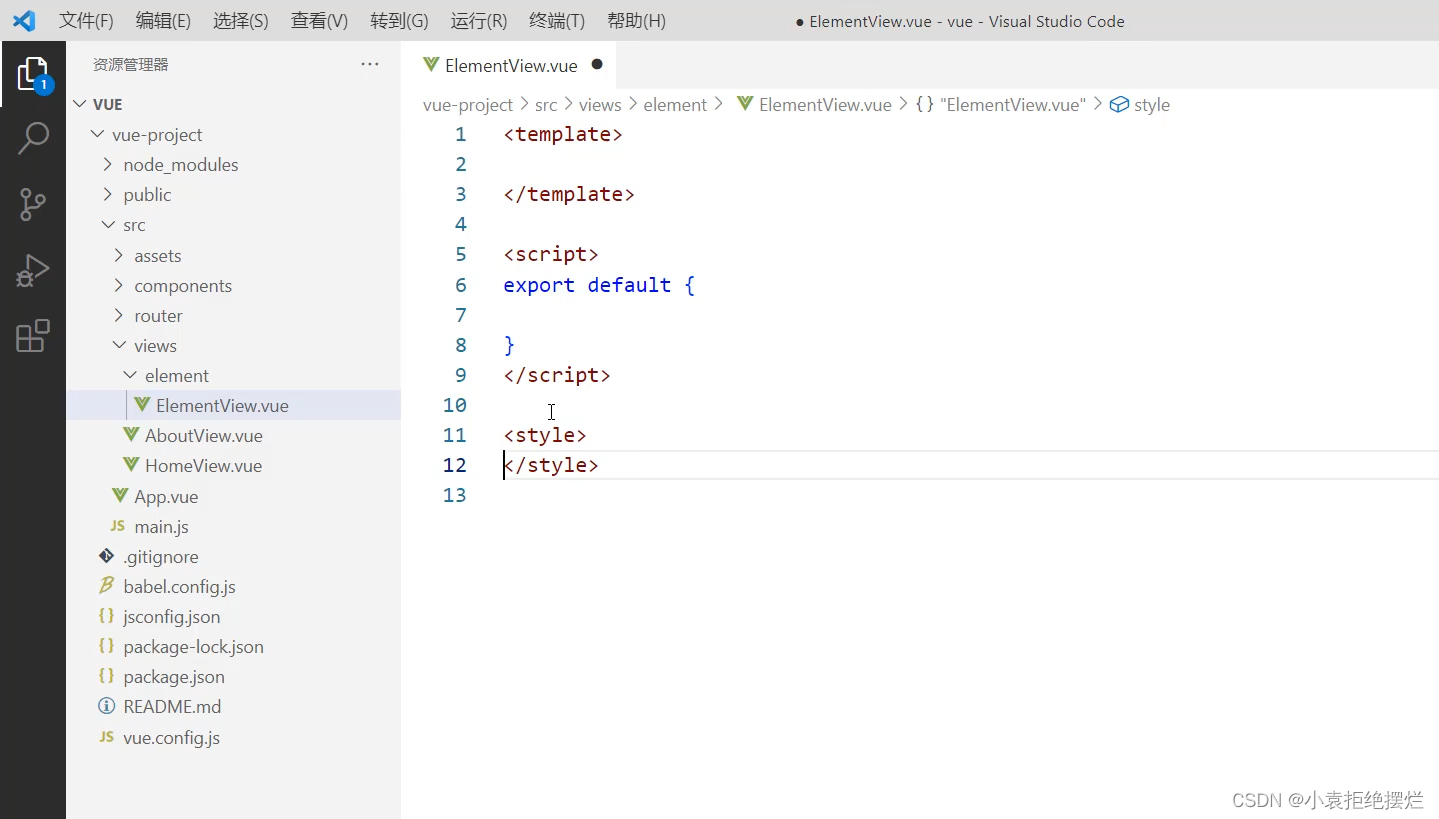The image size is (1439, 819).
Task: Open the Explorer view in activity bar
Action: point(33,74)
